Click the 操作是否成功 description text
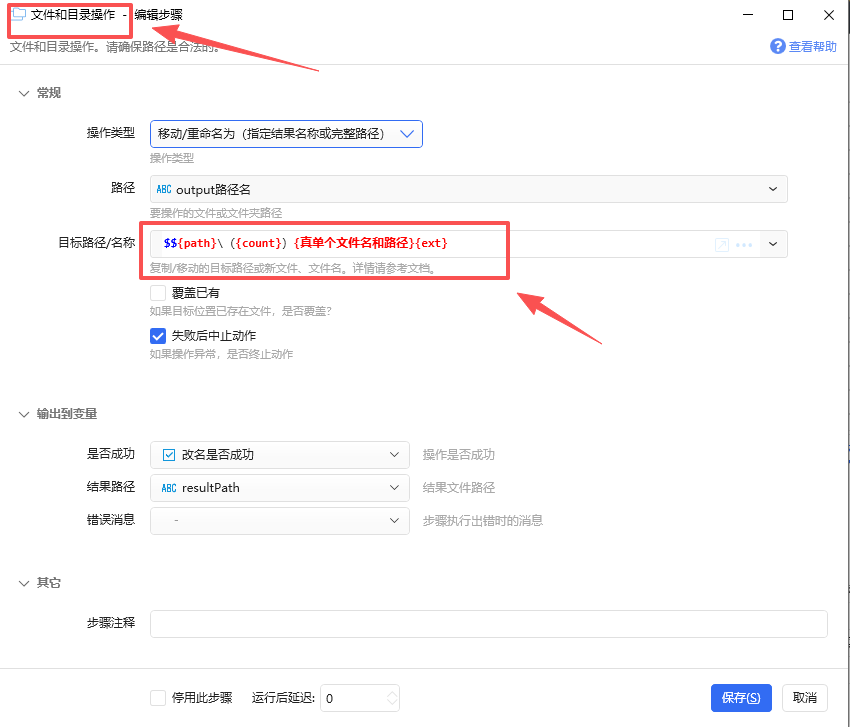Screen dimensions: 850x727 (459, 455)
